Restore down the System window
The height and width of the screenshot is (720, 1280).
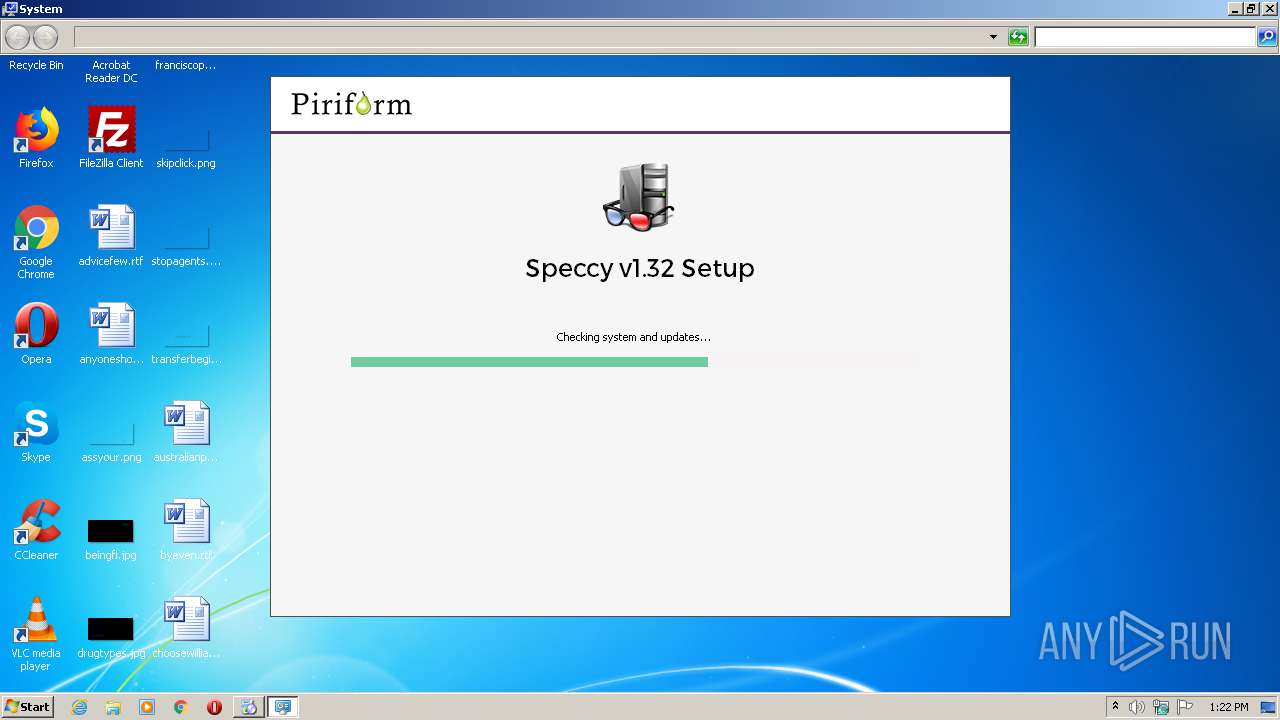(1250, 9)
